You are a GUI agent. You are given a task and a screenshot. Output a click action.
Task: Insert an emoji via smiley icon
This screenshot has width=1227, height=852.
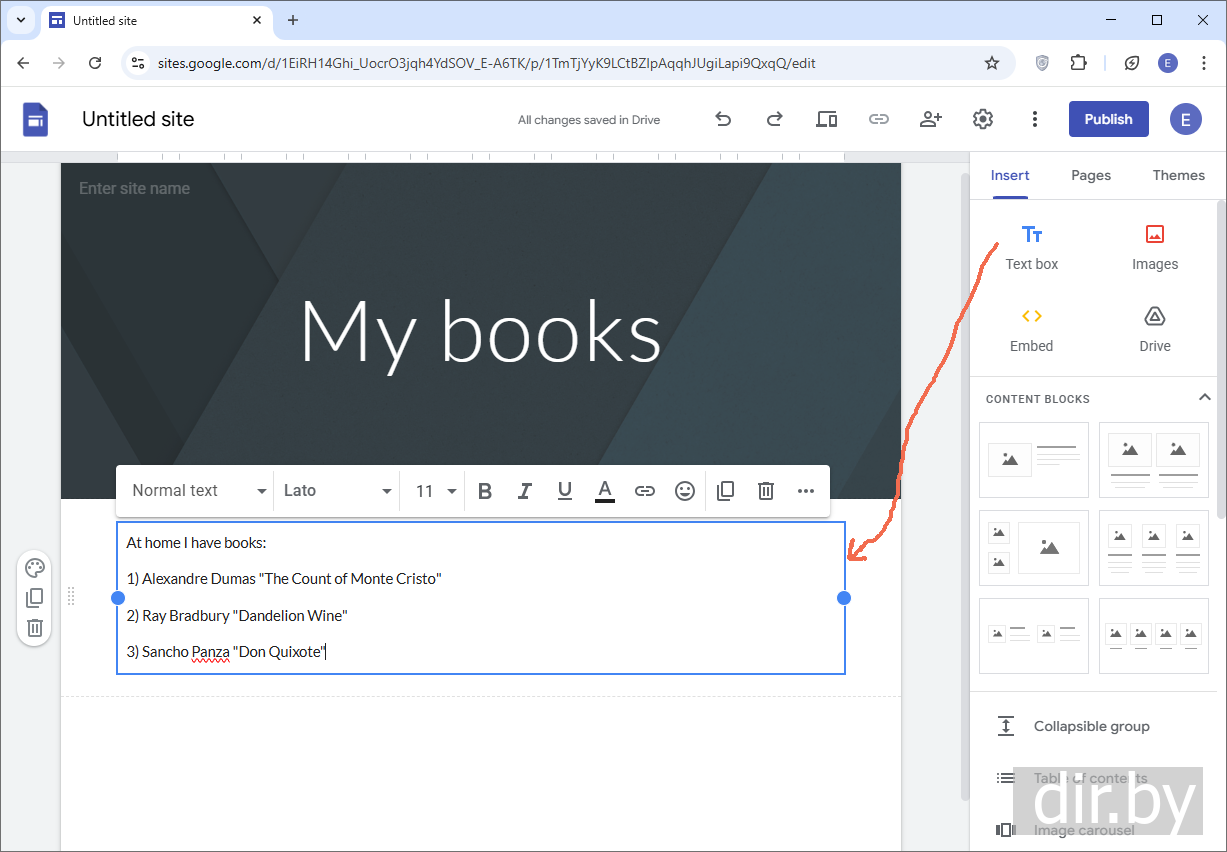(685, 491)
